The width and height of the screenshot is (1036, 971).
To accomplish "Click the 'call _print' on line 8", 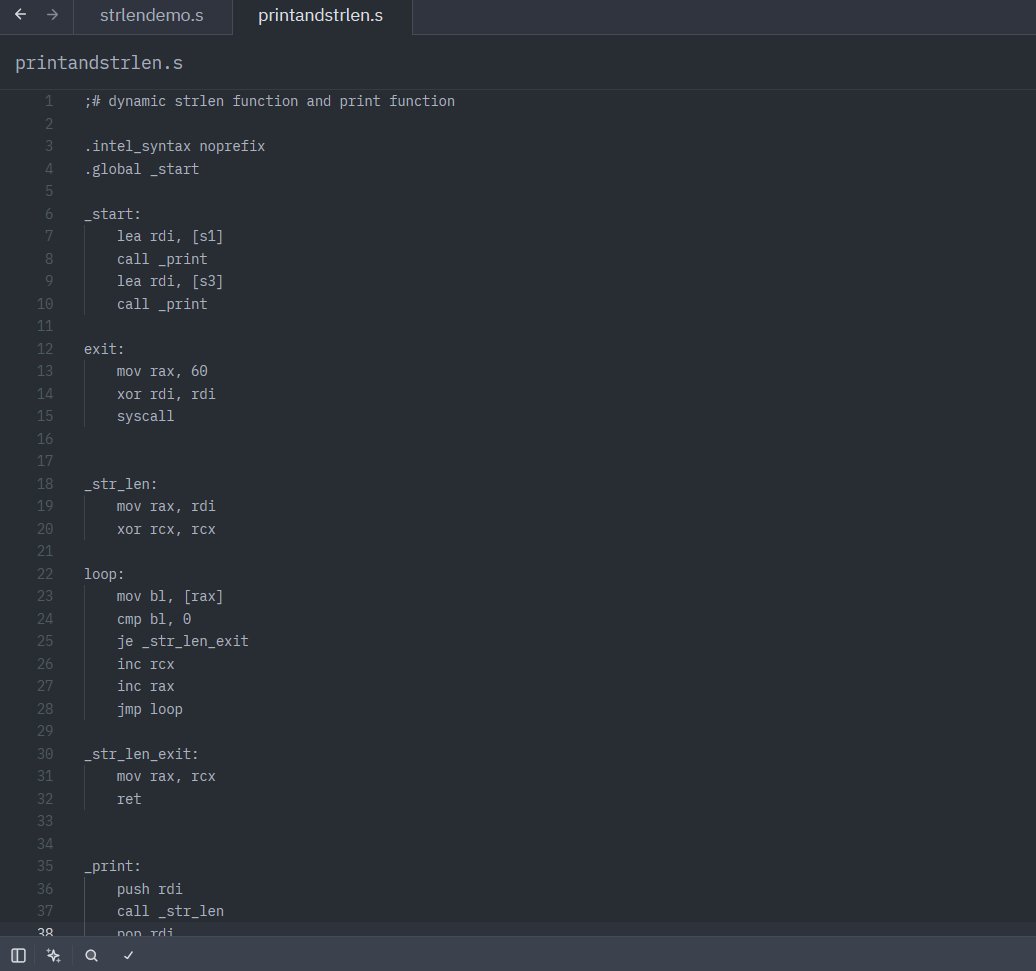I will (162, 259).
